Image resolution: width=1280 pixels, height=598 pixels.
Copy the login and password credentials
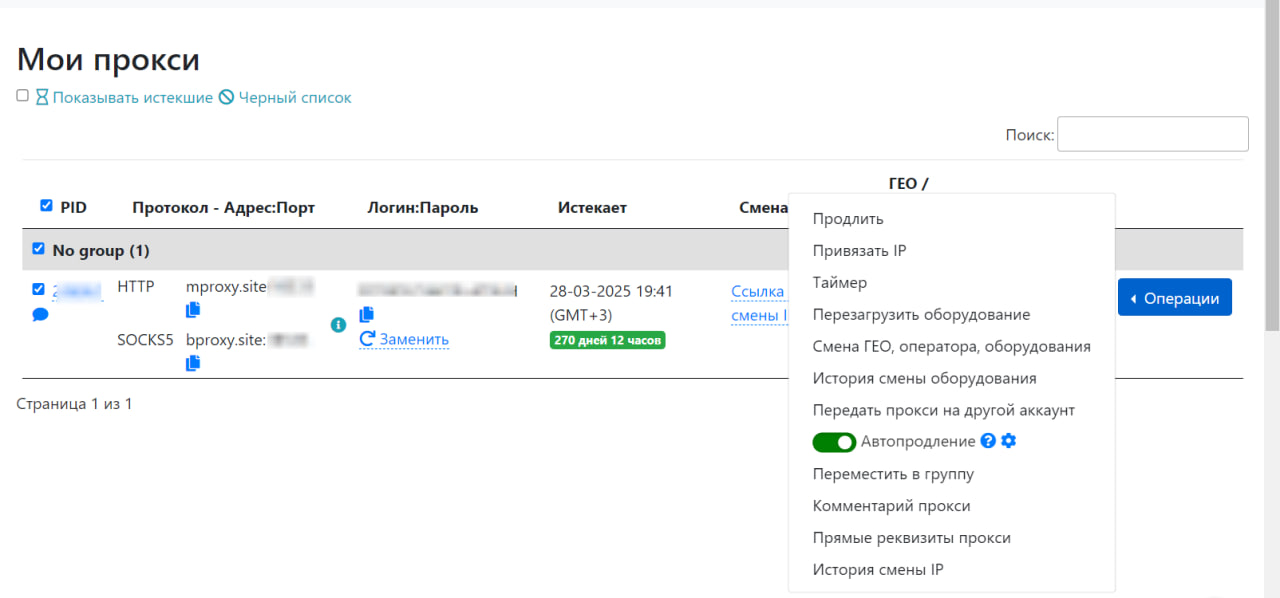point(366,314)
